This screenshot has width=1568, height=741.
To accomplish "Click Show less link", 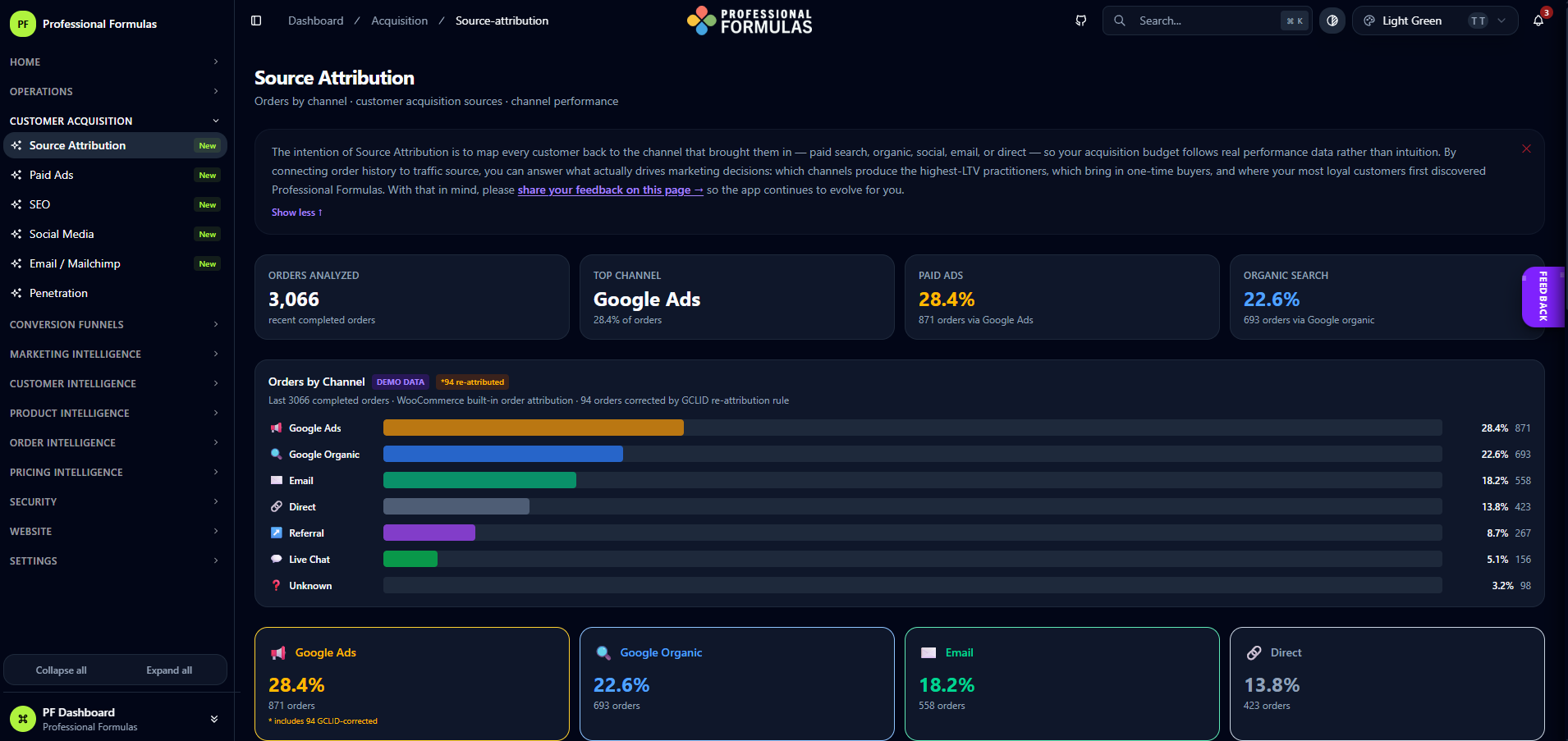I will [297, 213].
